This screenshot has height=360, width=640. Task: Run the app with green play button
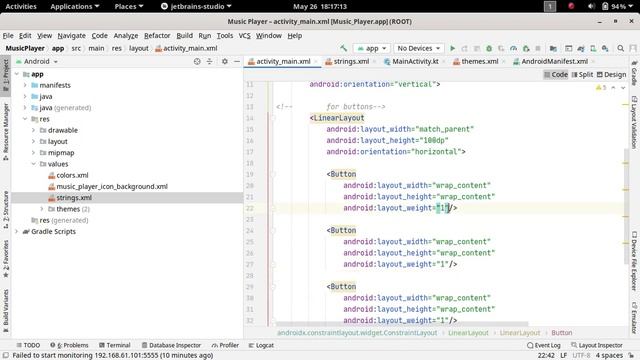[x=452, y=48]
